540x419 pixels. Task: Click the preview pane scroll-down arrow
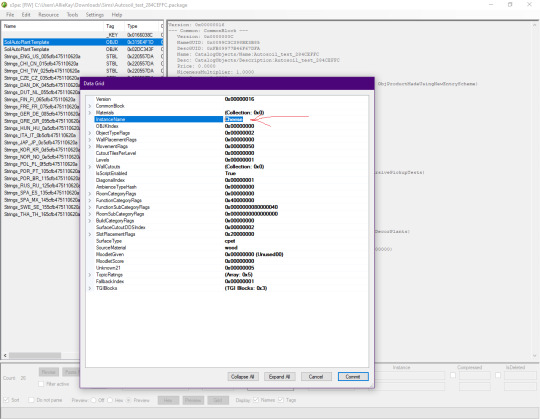pyautogui.click(x=534, y=356)
